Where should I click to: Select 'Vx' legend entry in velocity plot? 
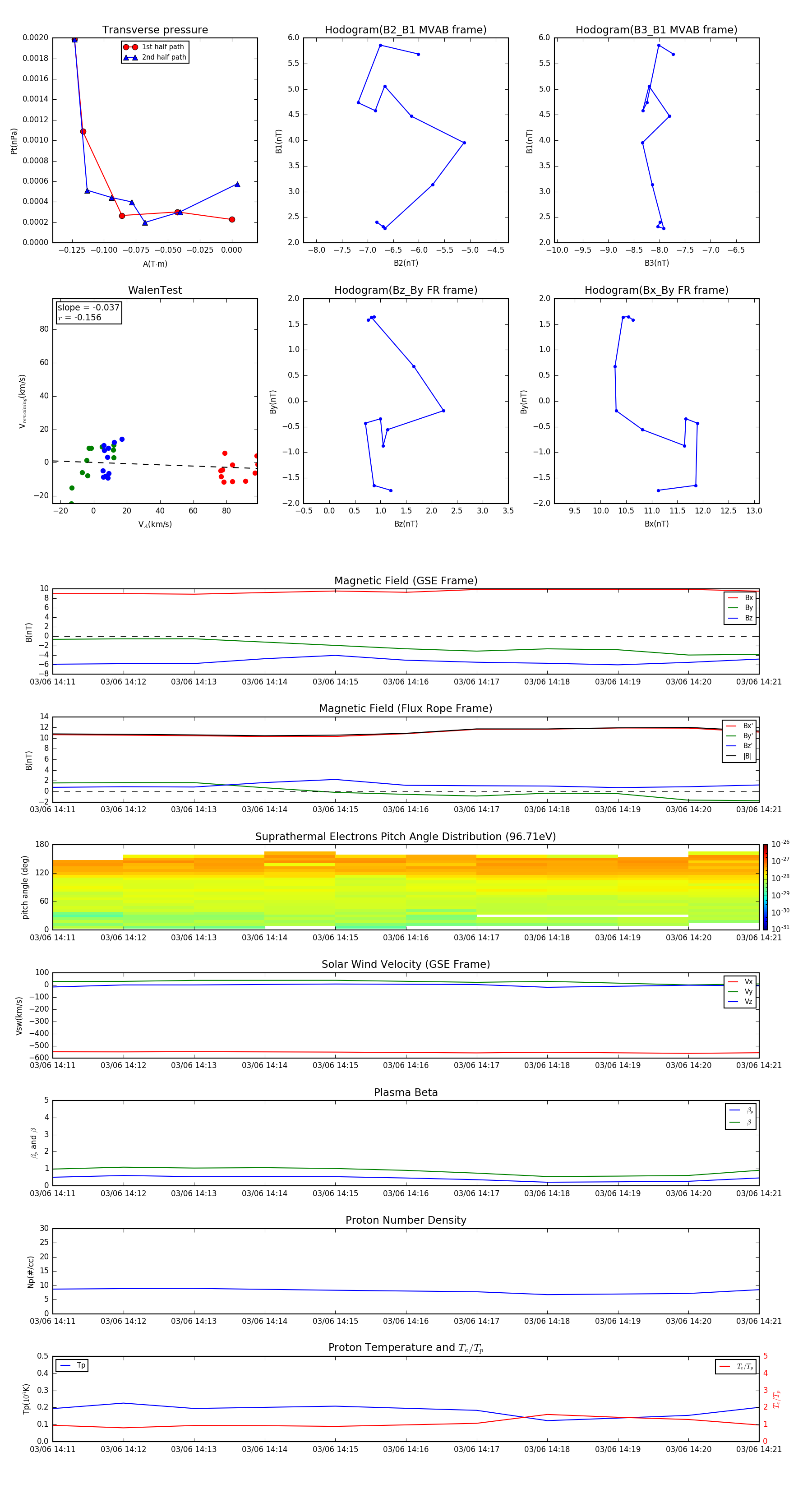[x=741, y=982]
